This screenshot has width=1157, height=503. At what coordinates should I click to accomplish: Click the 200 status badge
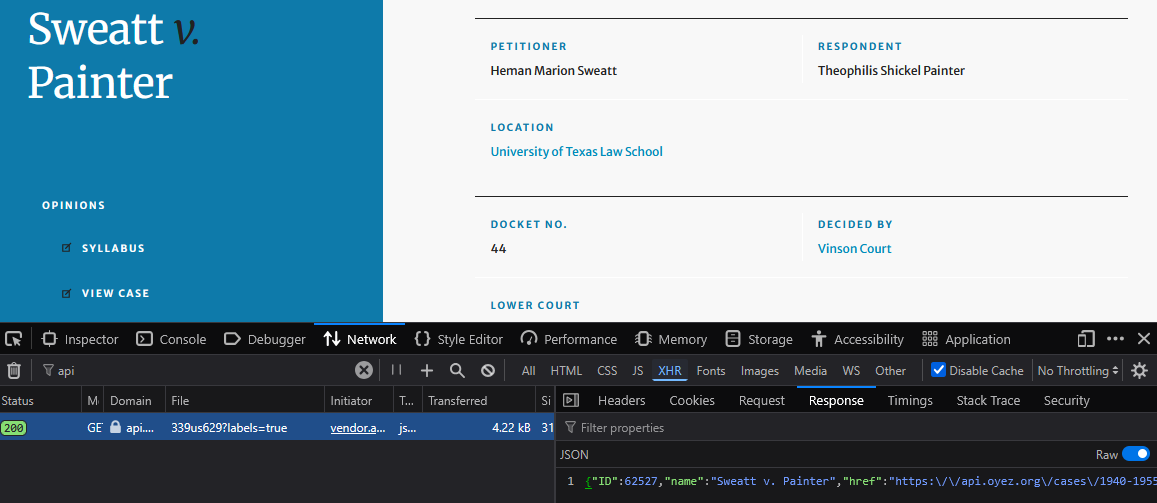click(13, 427)
